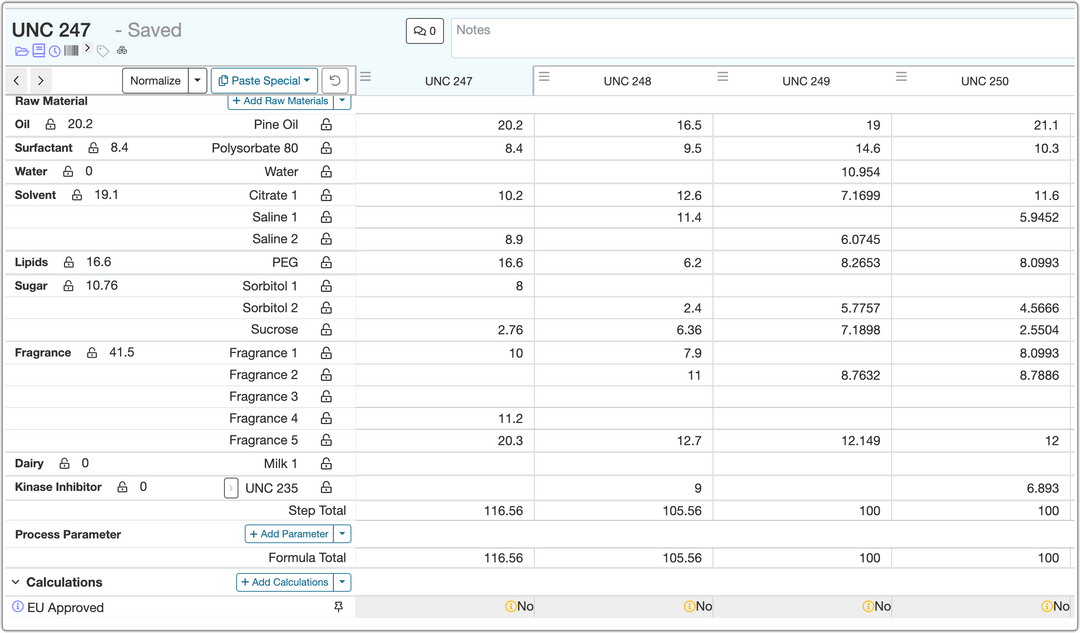Viewport: 1080px width, 633px height.
Task: Click the Add Raw Materials button
Action: 280,101
